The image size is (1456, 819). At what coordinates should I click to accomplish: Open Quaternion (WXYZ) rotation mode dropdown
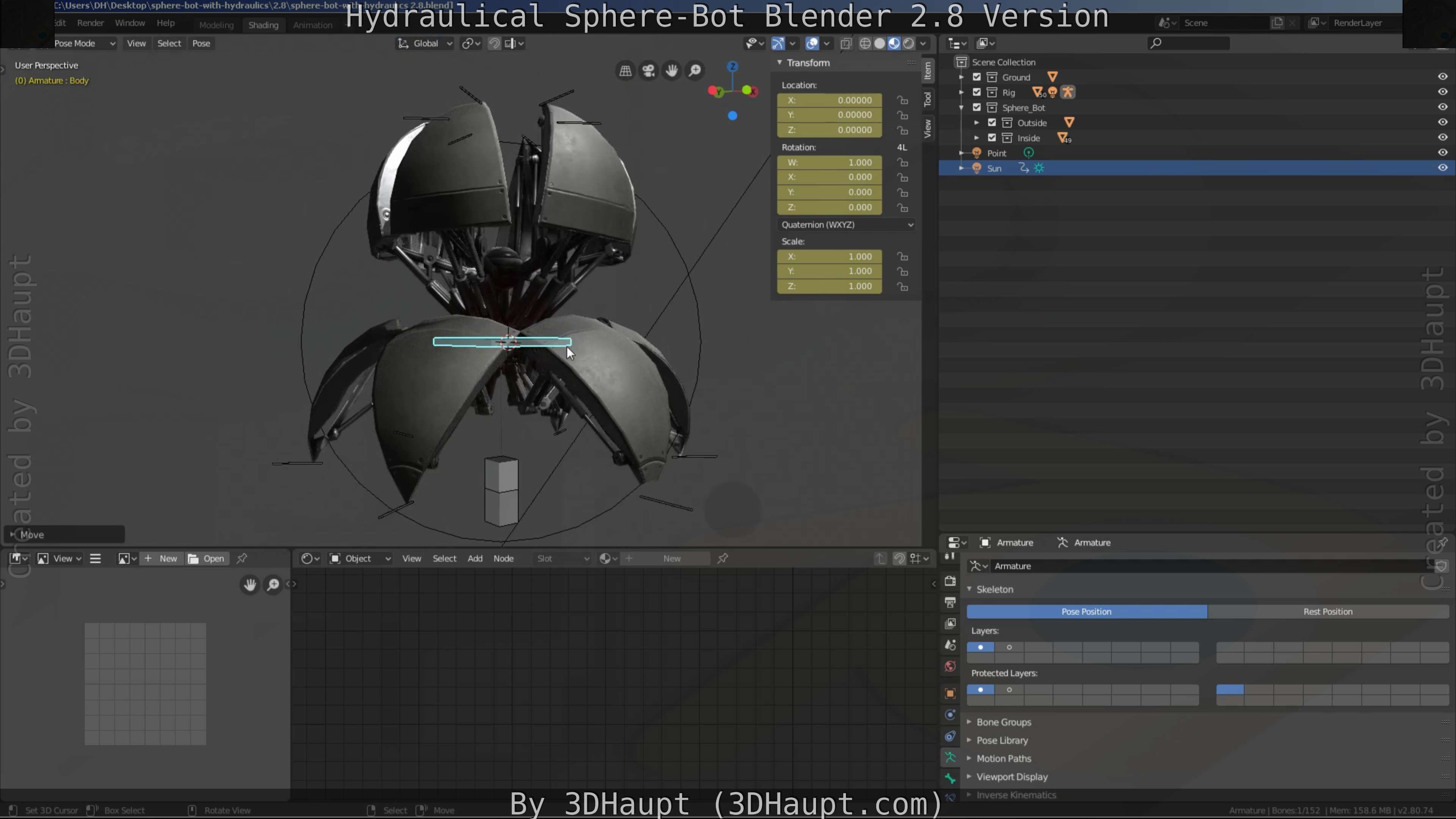click(846, 225)
